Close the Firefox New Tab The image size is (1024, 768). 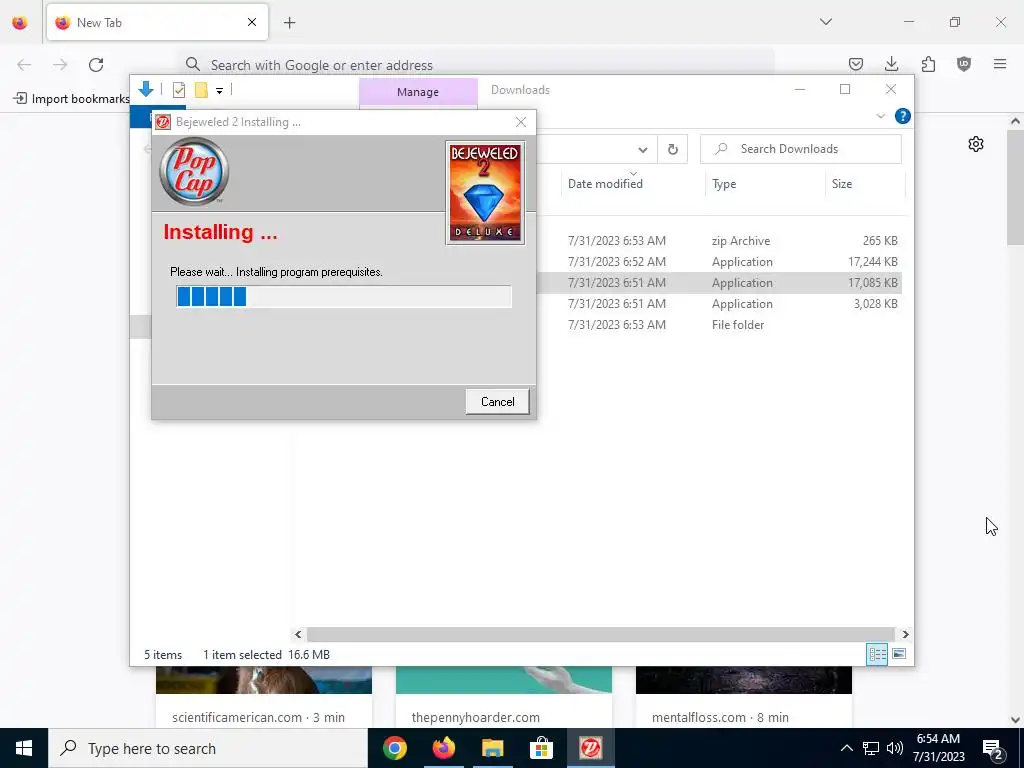click(251, 22)
